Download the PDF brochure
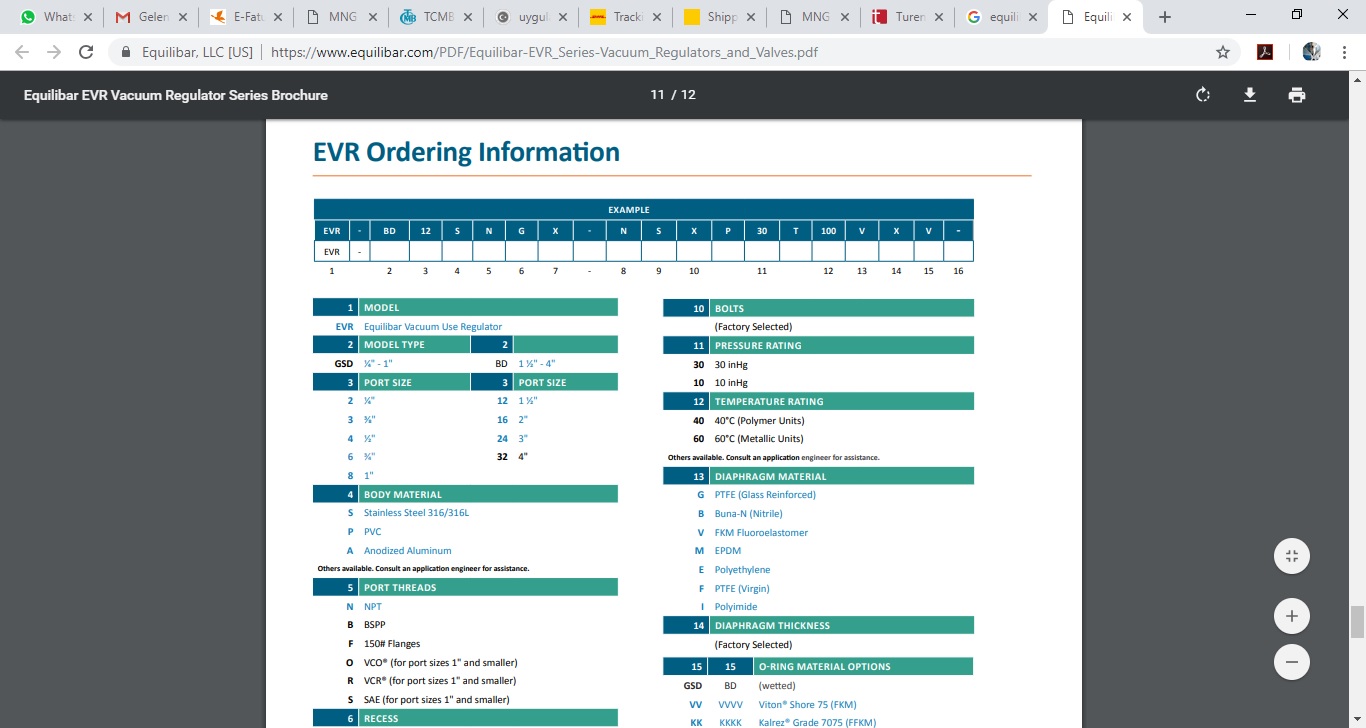This screenshot has height=728, width=1366. point(1250,95)
